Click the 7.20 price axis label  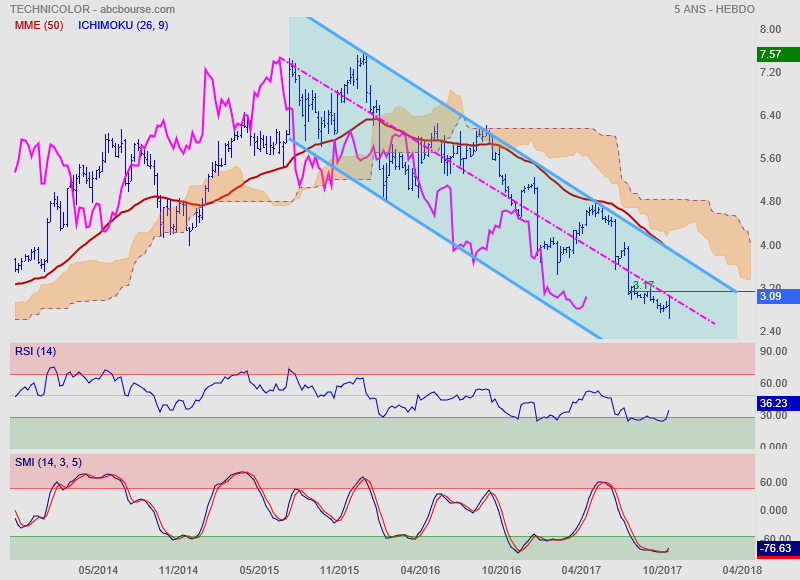point(770,72)
